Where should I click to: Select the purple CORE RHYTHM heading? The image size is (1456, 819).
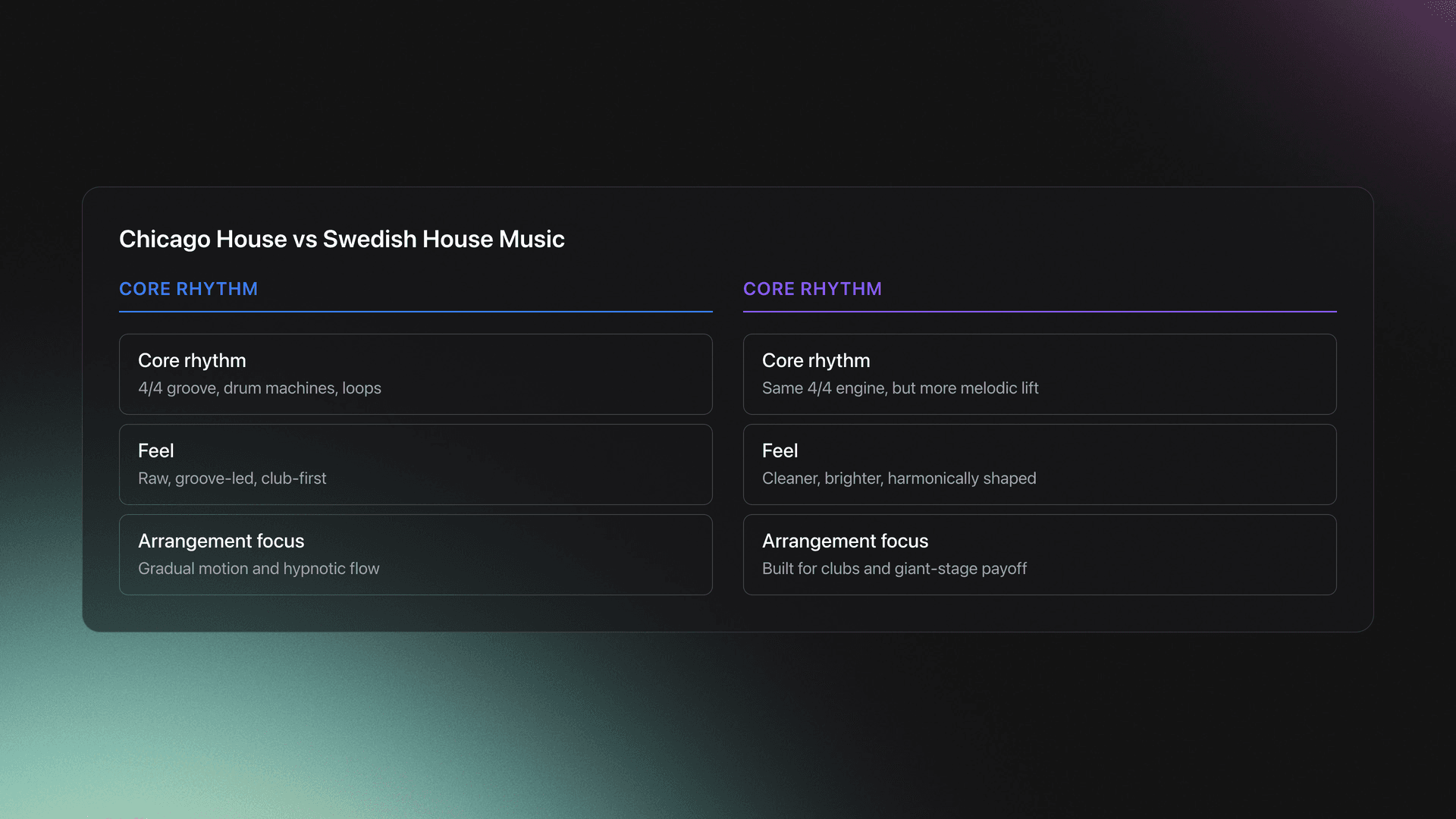pyautogui.click(x=812, y=289)
